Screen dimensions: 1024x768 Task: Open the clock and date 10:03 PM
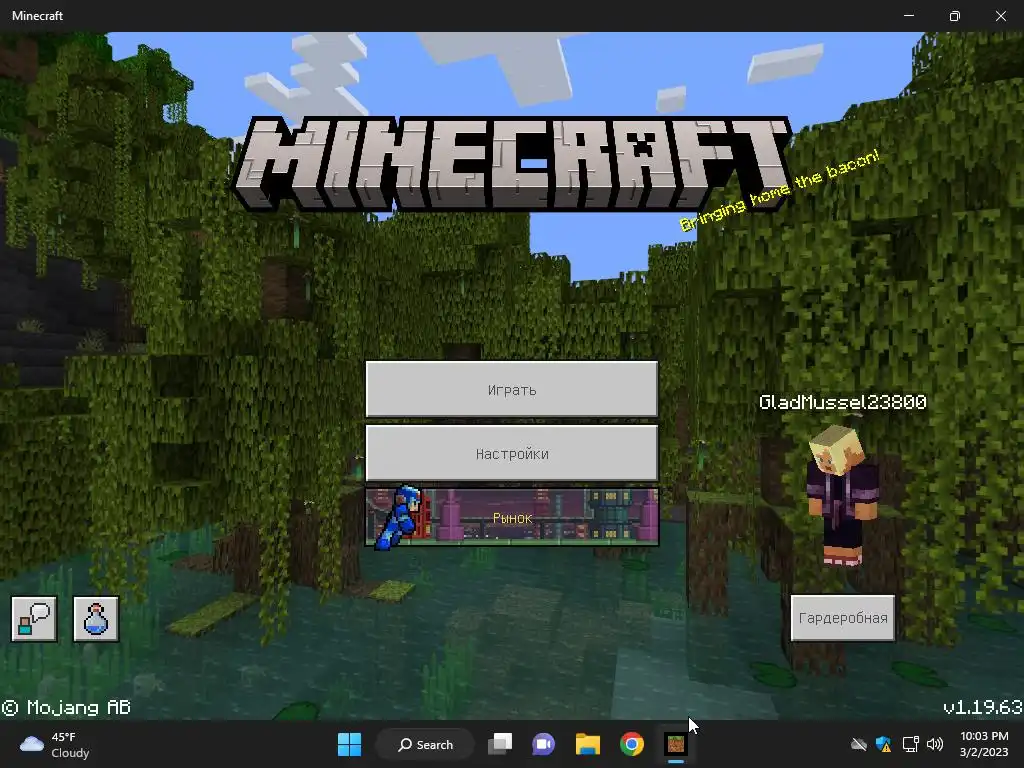984,744
